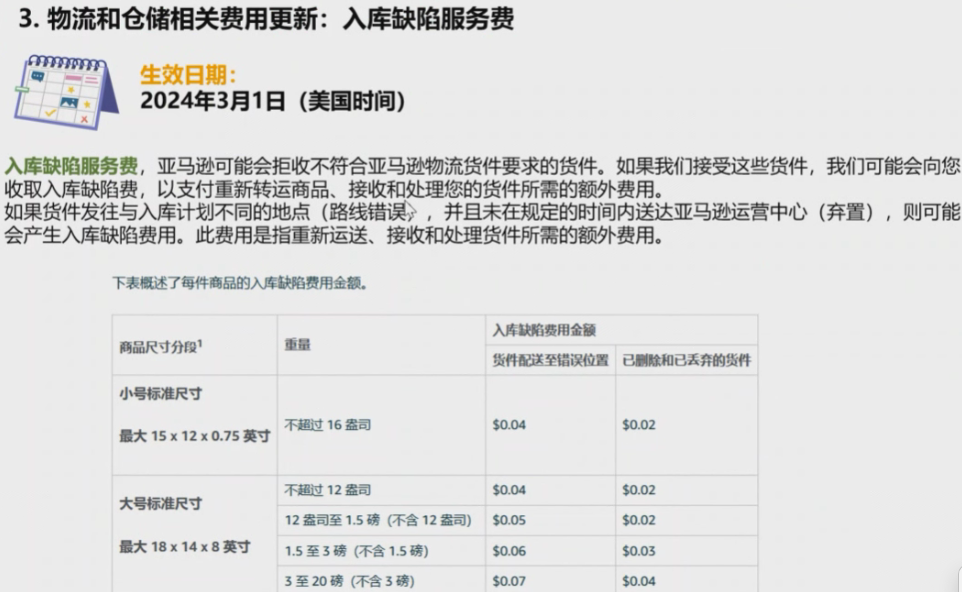This screenshot has height=592, width=962.
Task: Click the calendar illustration icon
Action: tap(66, 92)
